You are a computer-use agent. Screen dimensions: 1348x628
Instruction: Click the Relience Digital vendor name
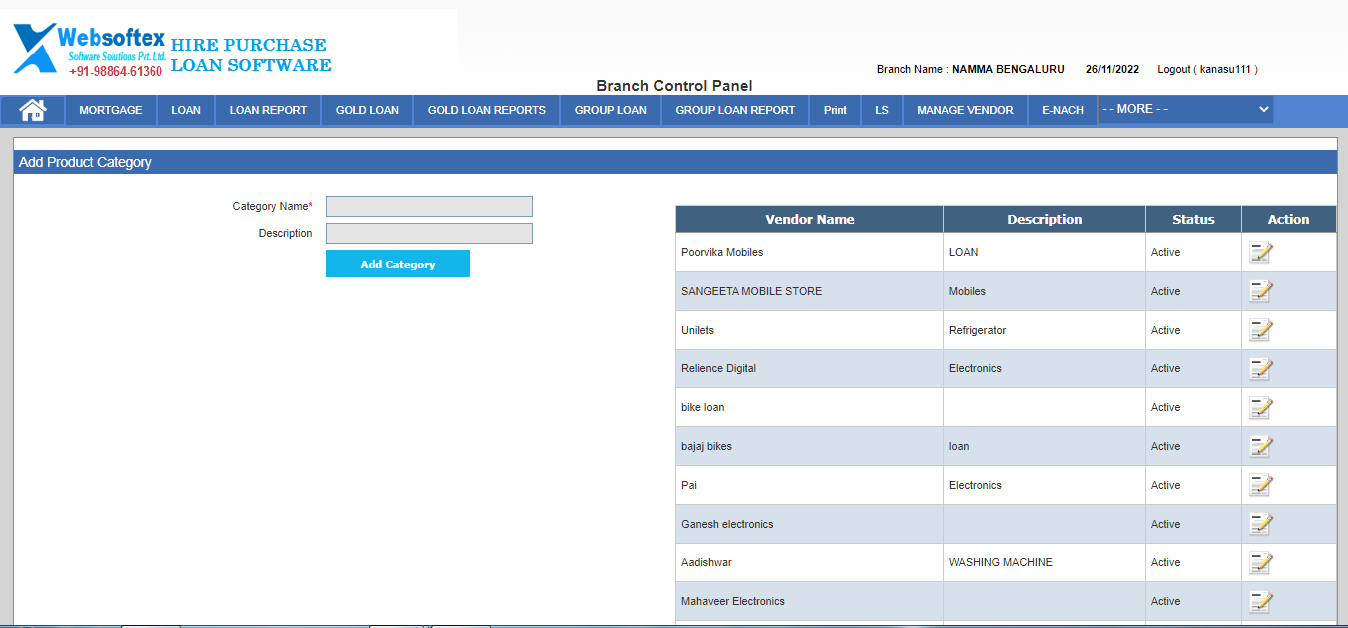[x=718, y=368]
